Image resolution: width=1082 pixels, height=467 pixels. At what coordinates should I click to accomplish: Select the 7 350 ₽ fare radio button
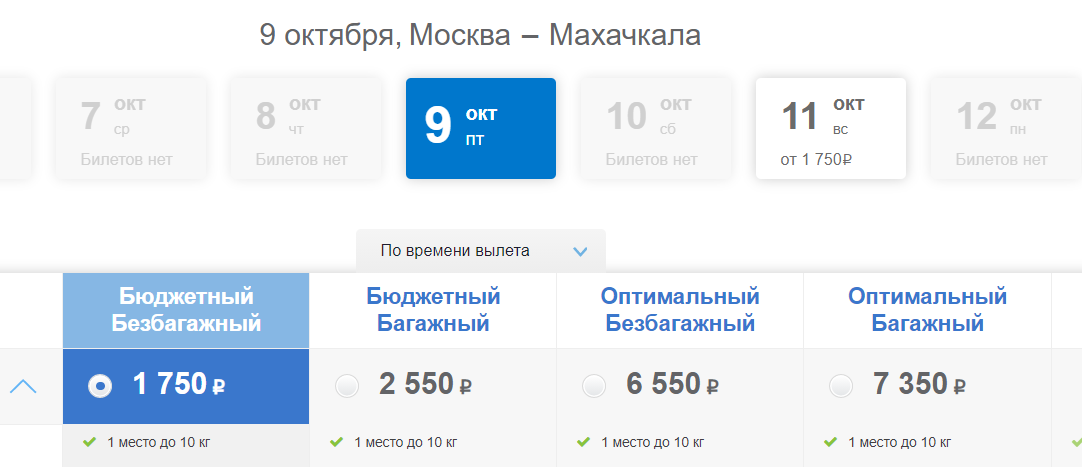(840, 386)
